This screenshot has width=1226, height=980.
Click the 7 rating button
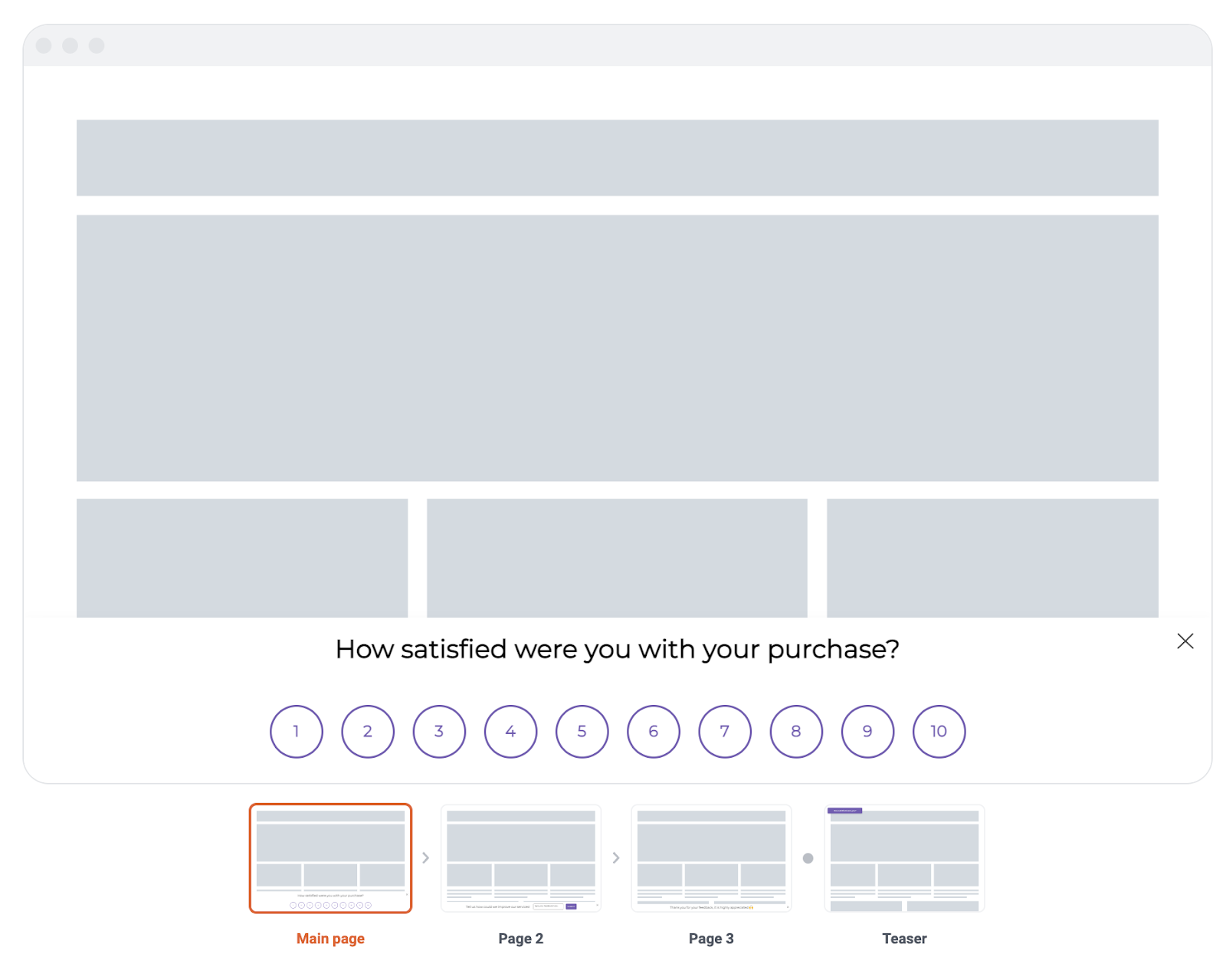point(725,731)
